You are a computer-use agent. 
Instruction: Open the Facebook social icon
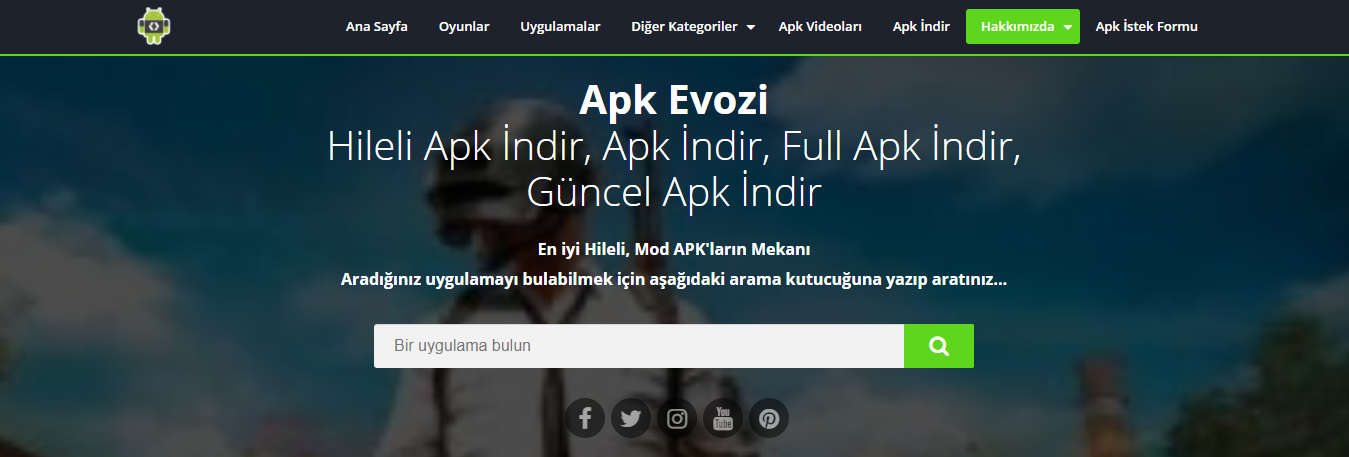(x=585, y=418)
